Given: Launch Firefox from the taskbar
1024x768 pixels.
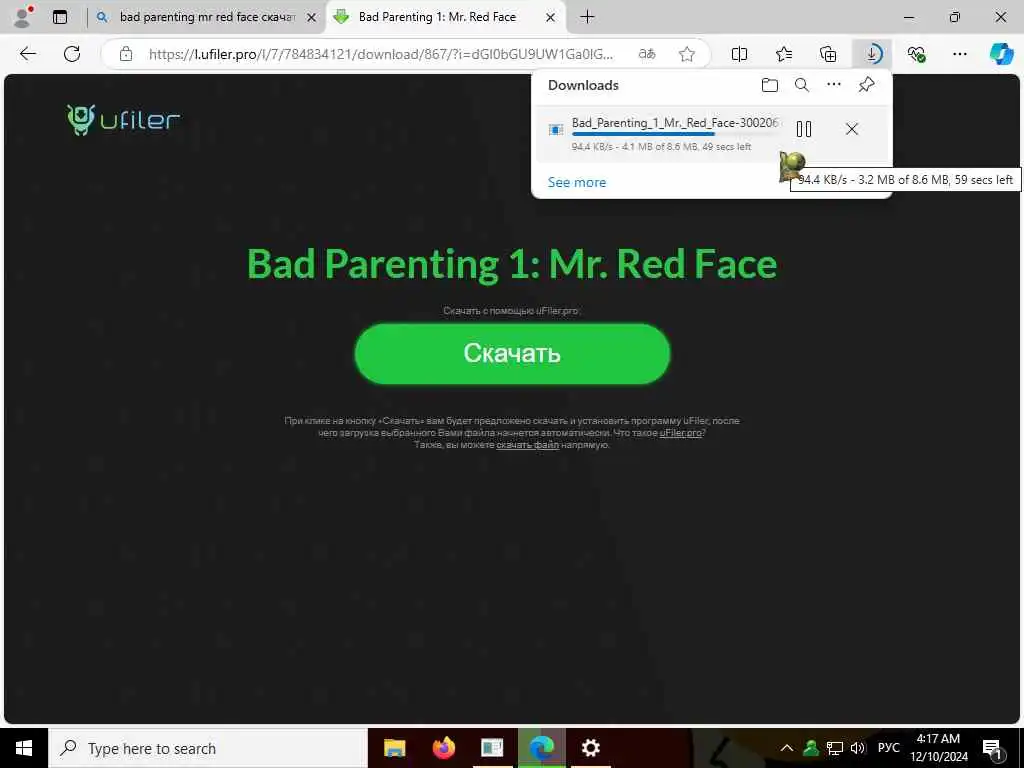Looking at the screenshot, I should coord(443,748).
